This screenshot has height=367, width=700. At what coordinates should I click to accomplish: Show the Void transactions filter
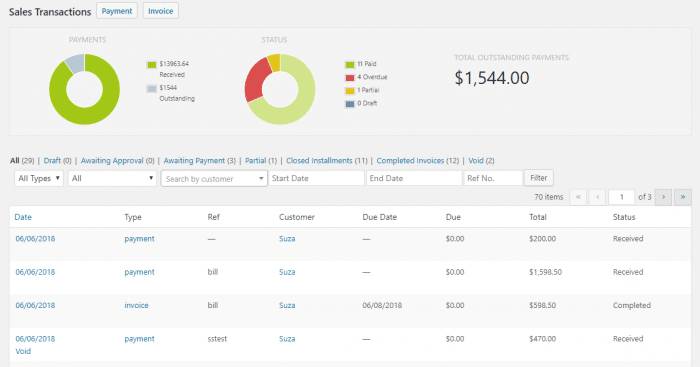click(475, 160)
